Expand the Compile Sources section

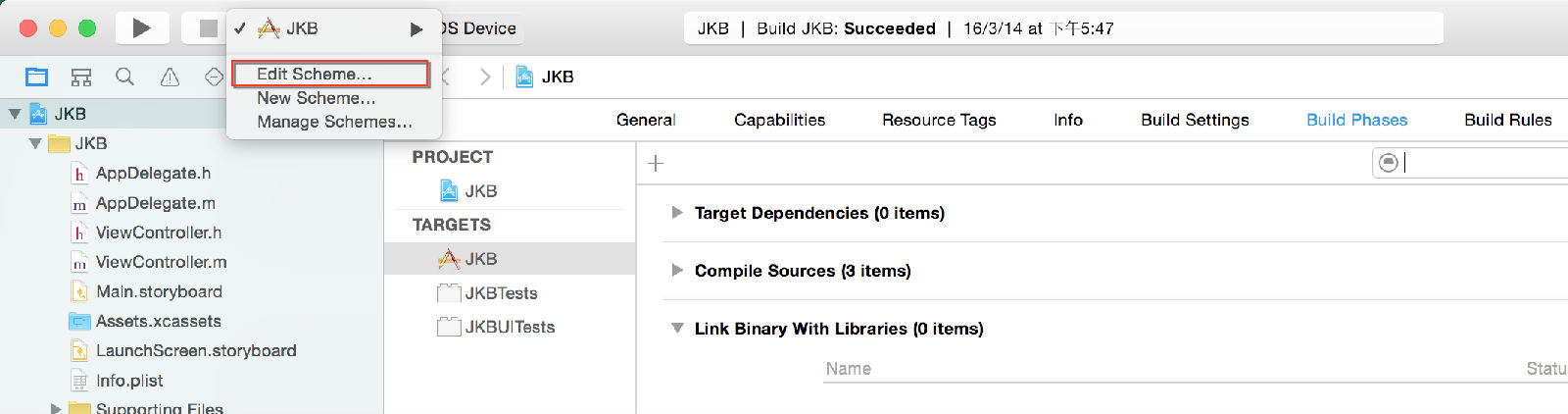pyautogui.click(x=676, y=270)
